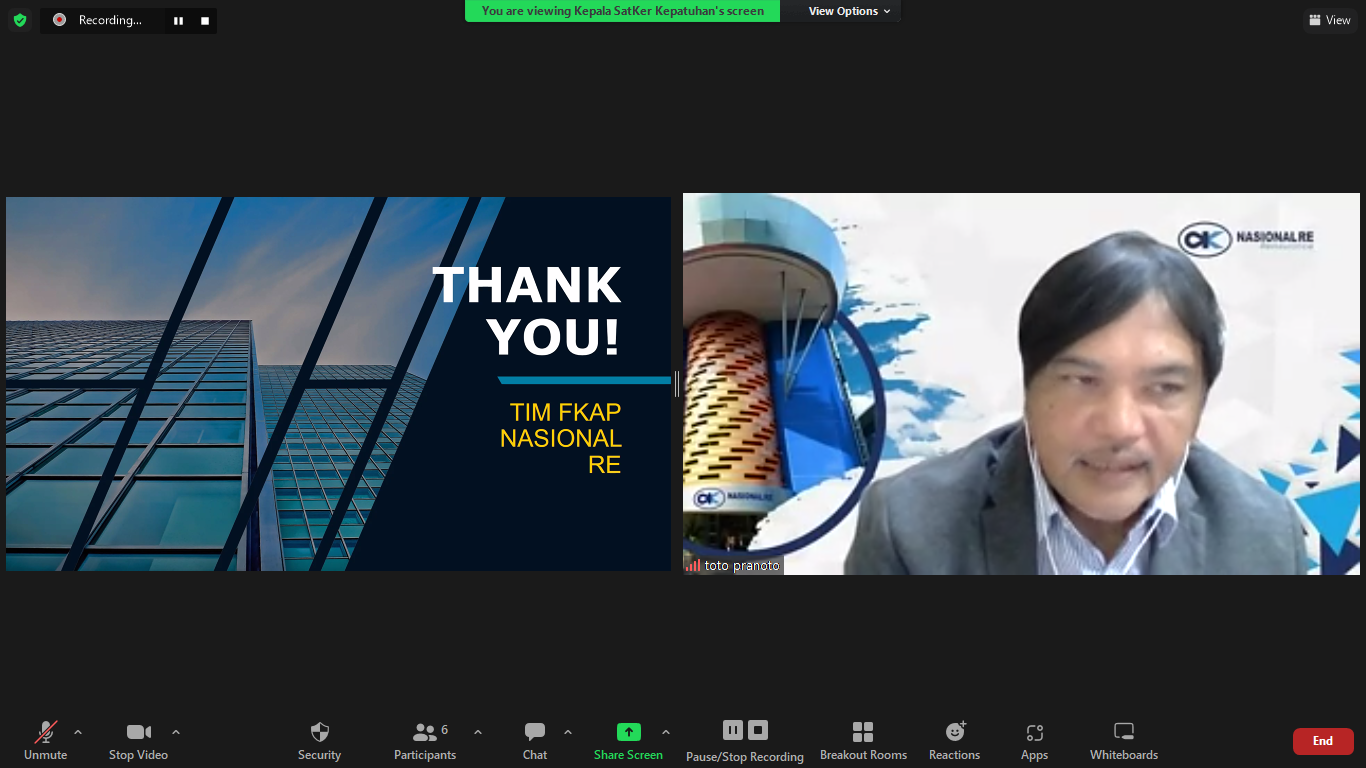The image size is (1366, 768).
Task: Expand video settings arrow next to Stop Video
Action: [x=176, y=732]
